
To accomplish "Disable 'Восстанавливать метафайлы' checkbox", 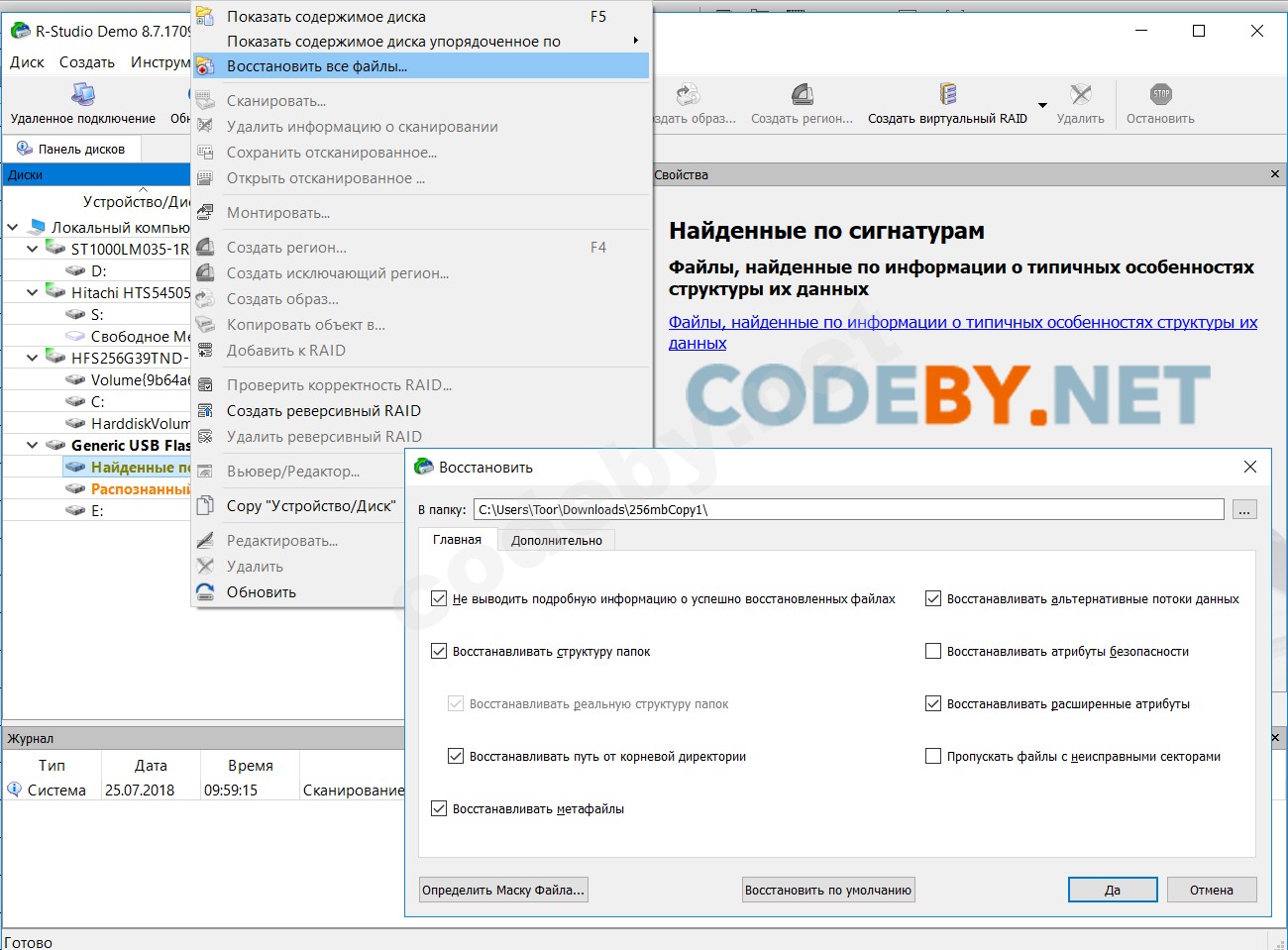I will [x=439, y=808].
